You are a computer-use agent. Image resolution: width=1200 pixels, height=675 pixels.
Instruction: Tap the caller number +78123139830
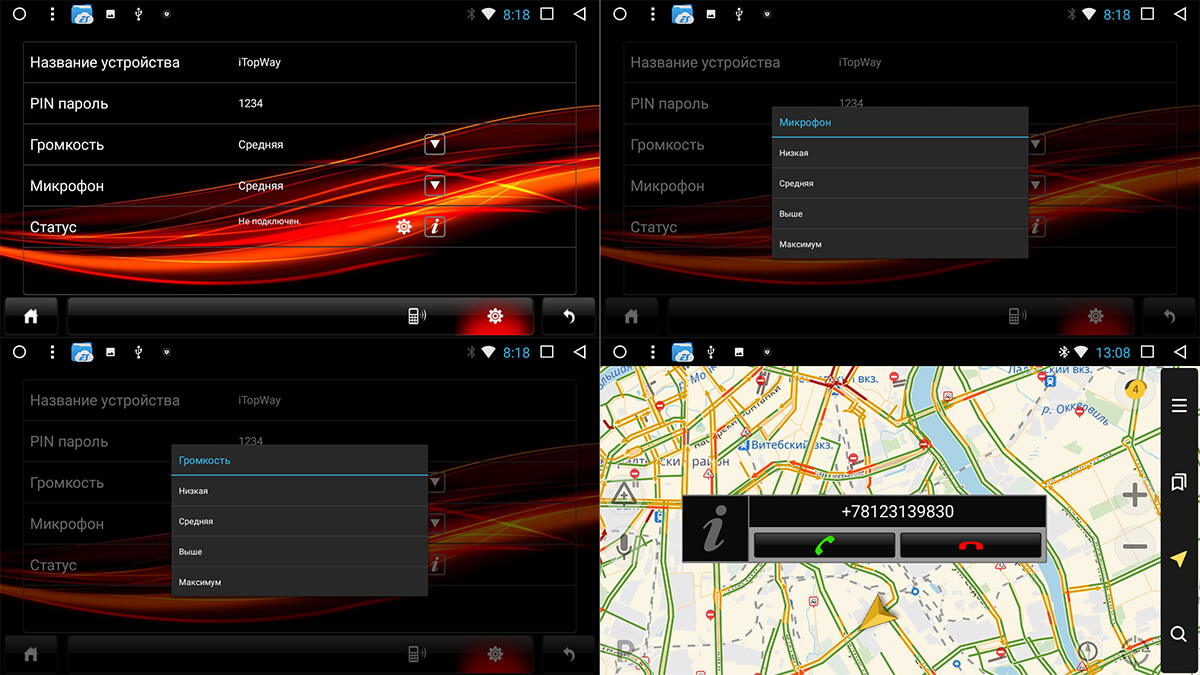[x=897, y=512]
